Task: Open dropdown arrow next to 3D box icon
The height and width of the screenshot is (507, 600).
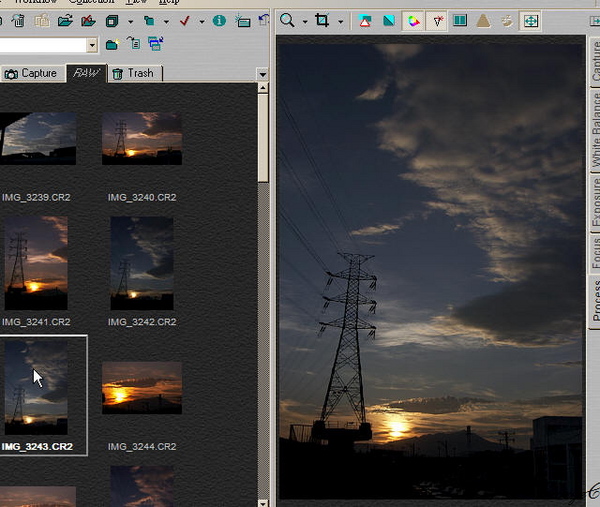Action: [x=130, y=21]
